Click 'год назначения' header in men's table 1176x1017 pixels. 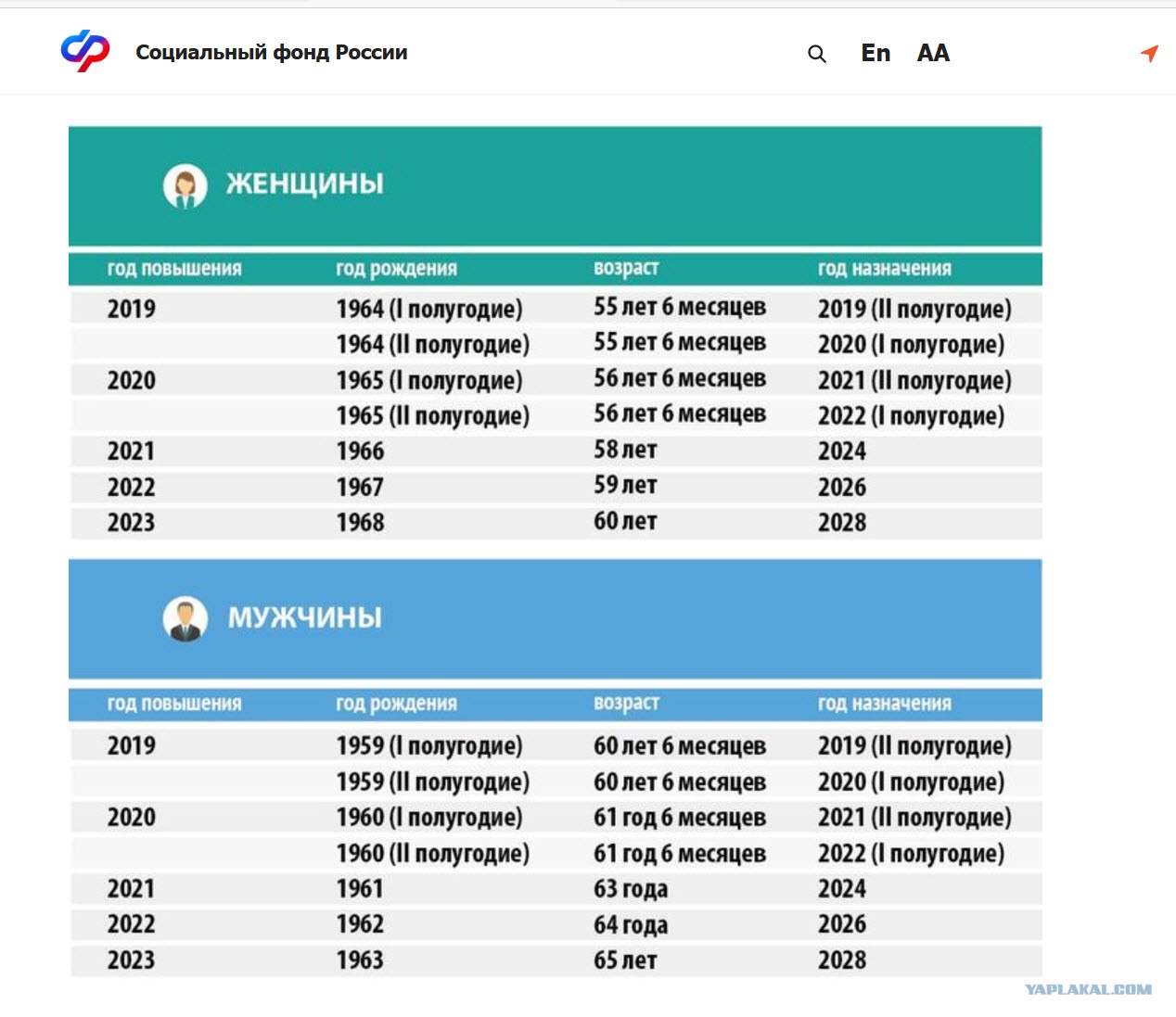click(x=885, y=704)
